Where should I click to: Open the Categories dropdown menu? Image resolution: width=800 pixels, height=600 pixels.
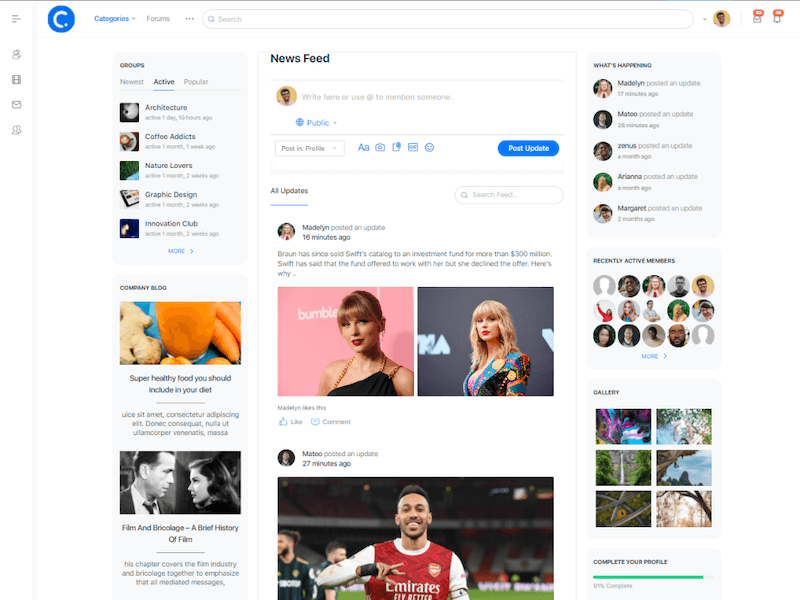114,19
